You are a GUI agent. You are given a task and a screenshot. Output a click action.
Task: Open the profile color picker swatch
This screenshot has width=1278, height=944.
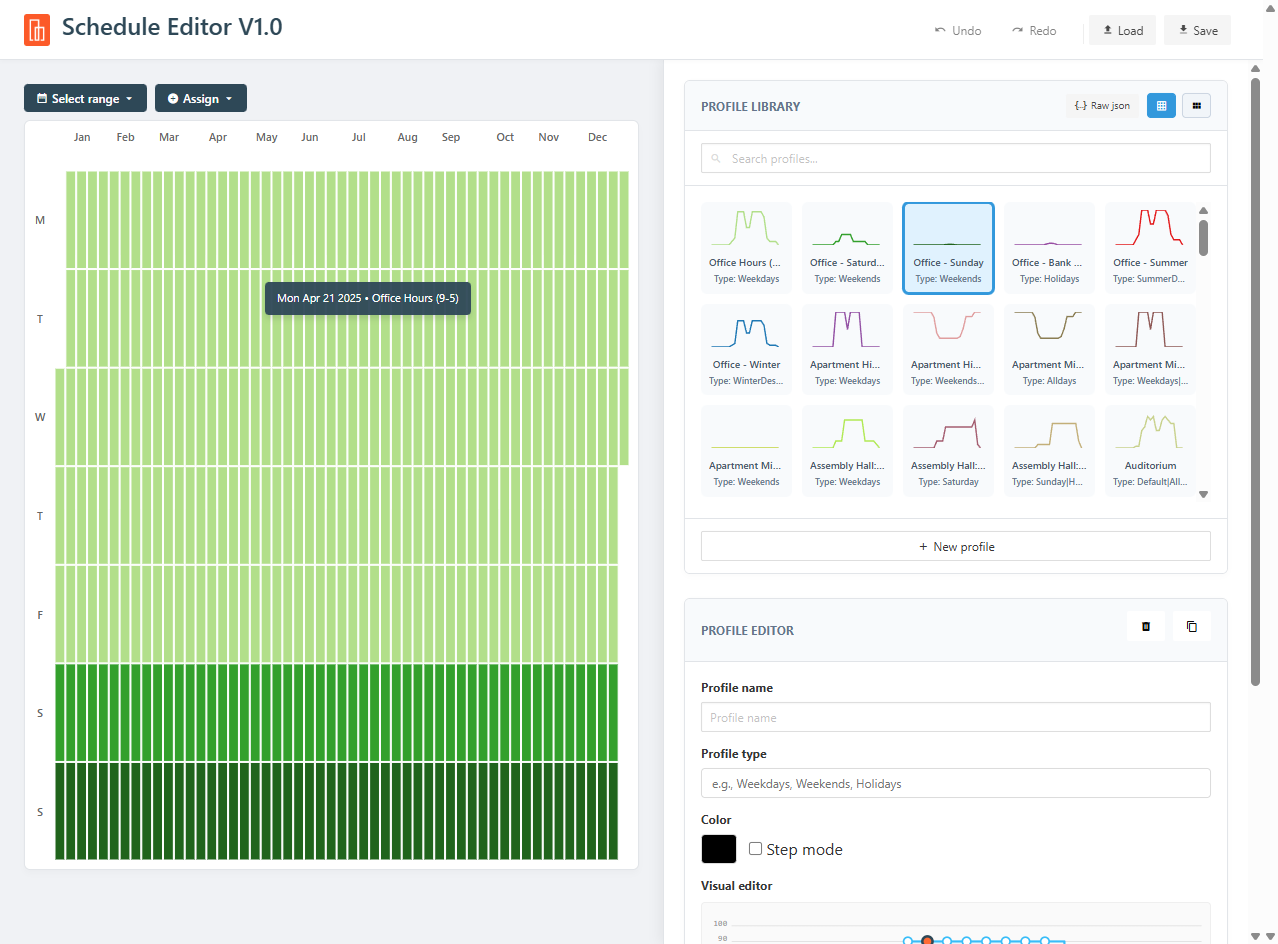[718, 849]
